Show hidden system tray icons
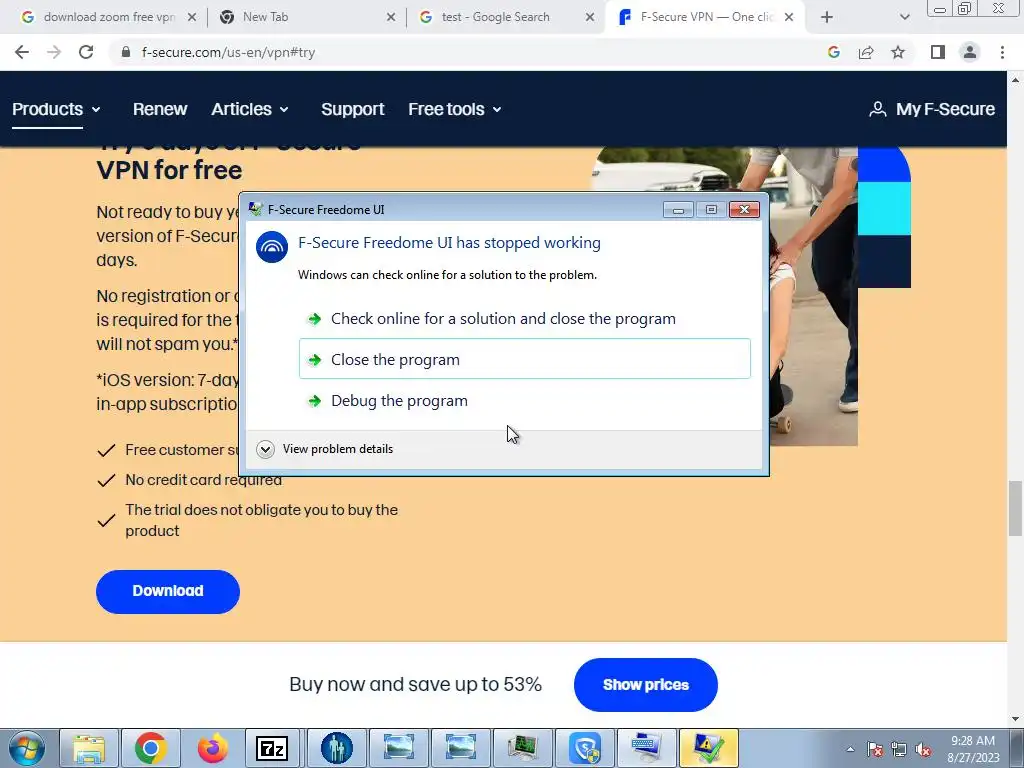The height and width of the screenshot is (768, 1024). coord(850,749)
